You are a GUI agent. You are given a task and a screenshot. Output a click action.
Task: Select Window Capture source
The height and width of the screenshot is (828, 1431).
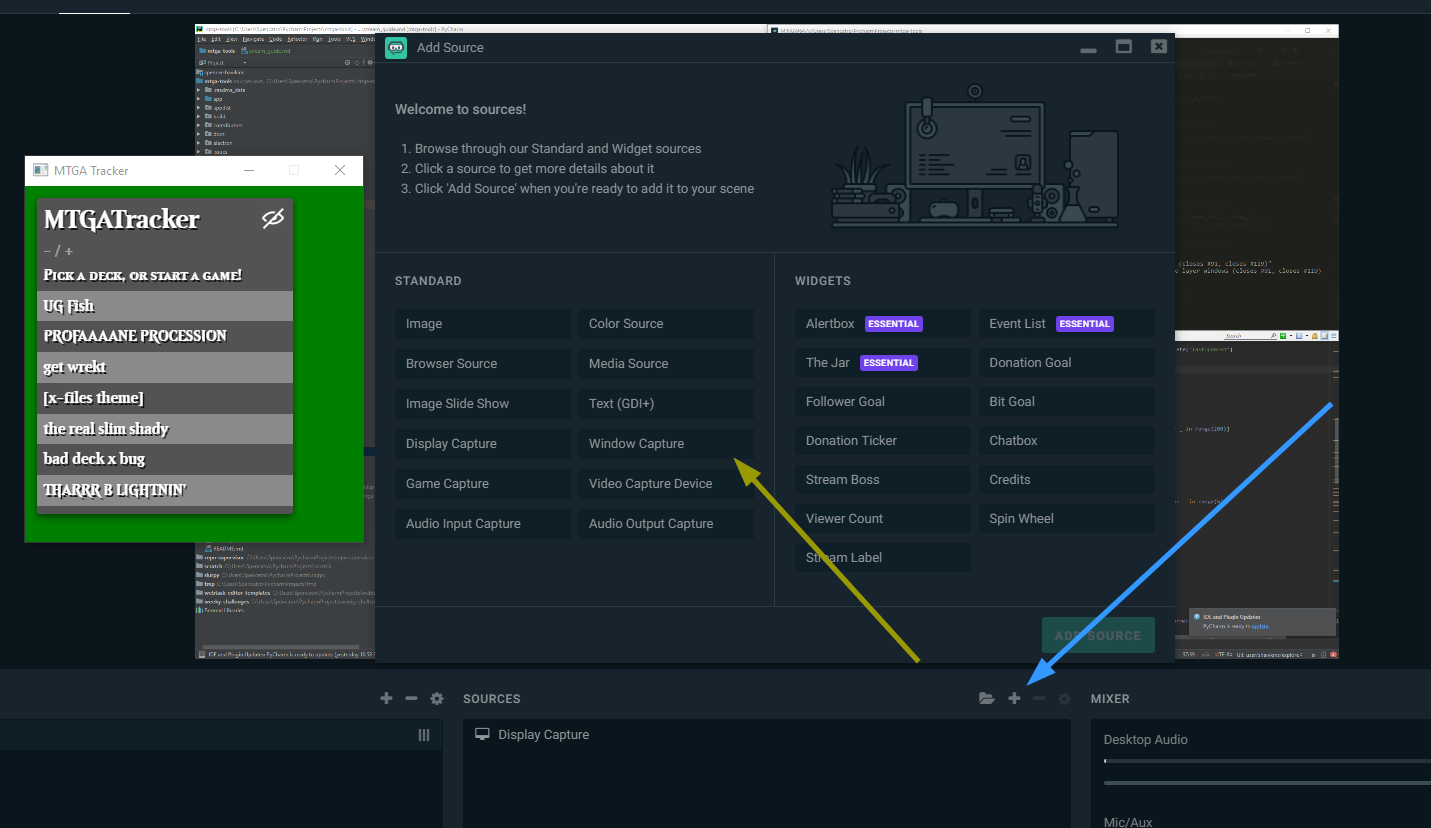665,444
